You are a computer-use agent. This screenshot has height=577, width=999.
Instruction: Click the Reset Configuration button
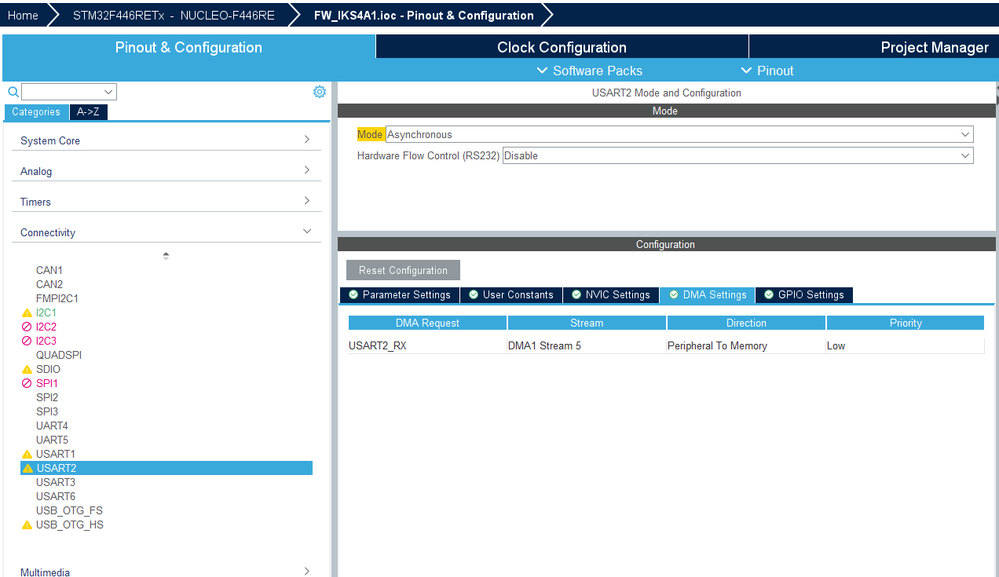coord(403,270)
